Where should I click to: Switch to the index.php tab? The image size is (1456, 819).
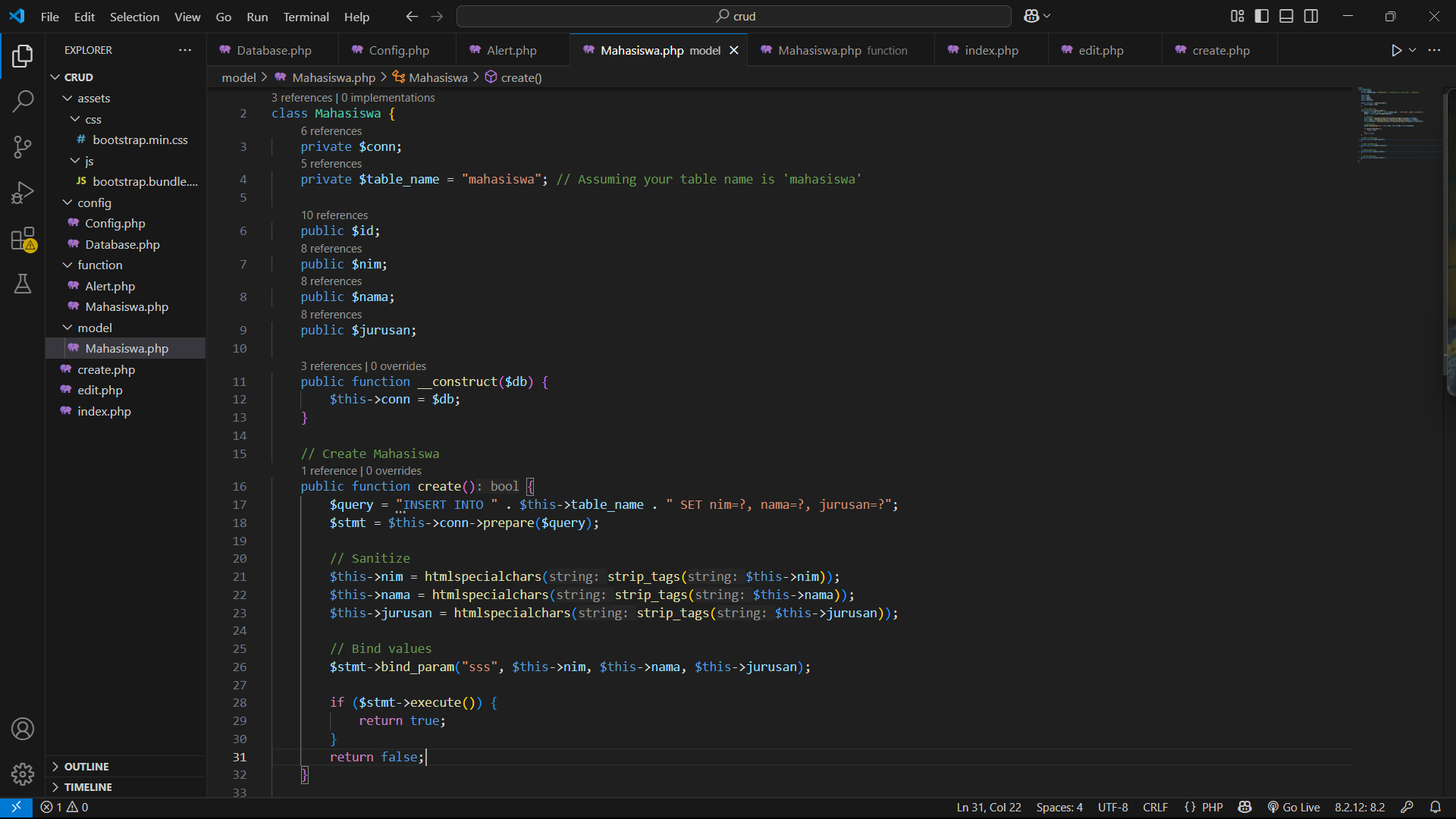[990, 50]
